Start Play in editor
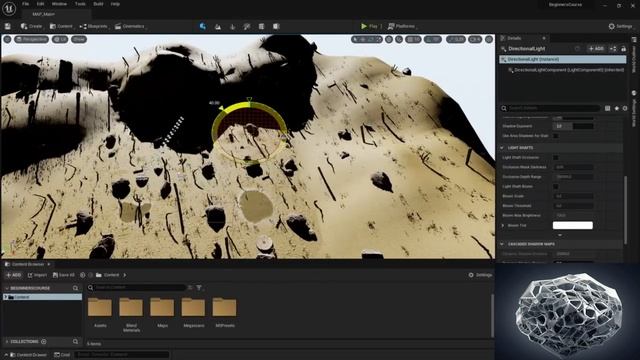The height and width of the screenshot is (360, 640). click(x=369, y=26)
